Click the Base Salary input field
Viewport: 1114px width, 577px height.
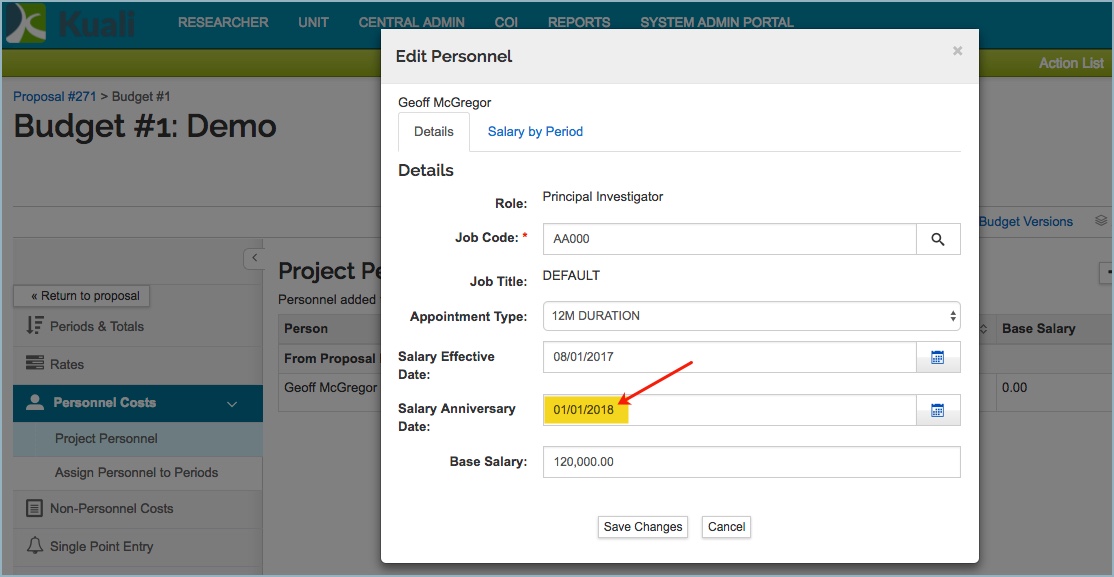tap(751, 462)
